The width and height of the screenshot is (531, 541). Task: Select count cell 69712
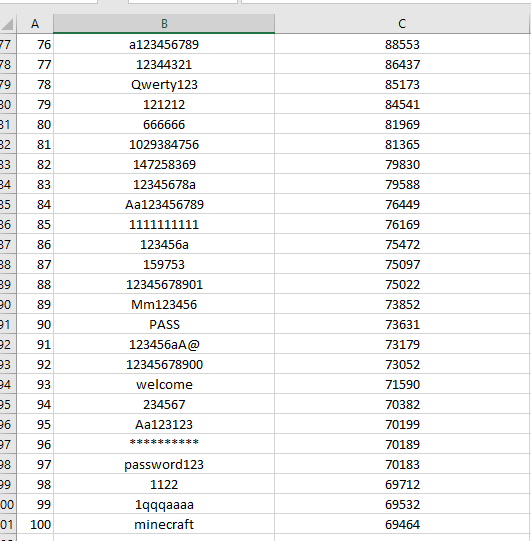click(402, 484)
